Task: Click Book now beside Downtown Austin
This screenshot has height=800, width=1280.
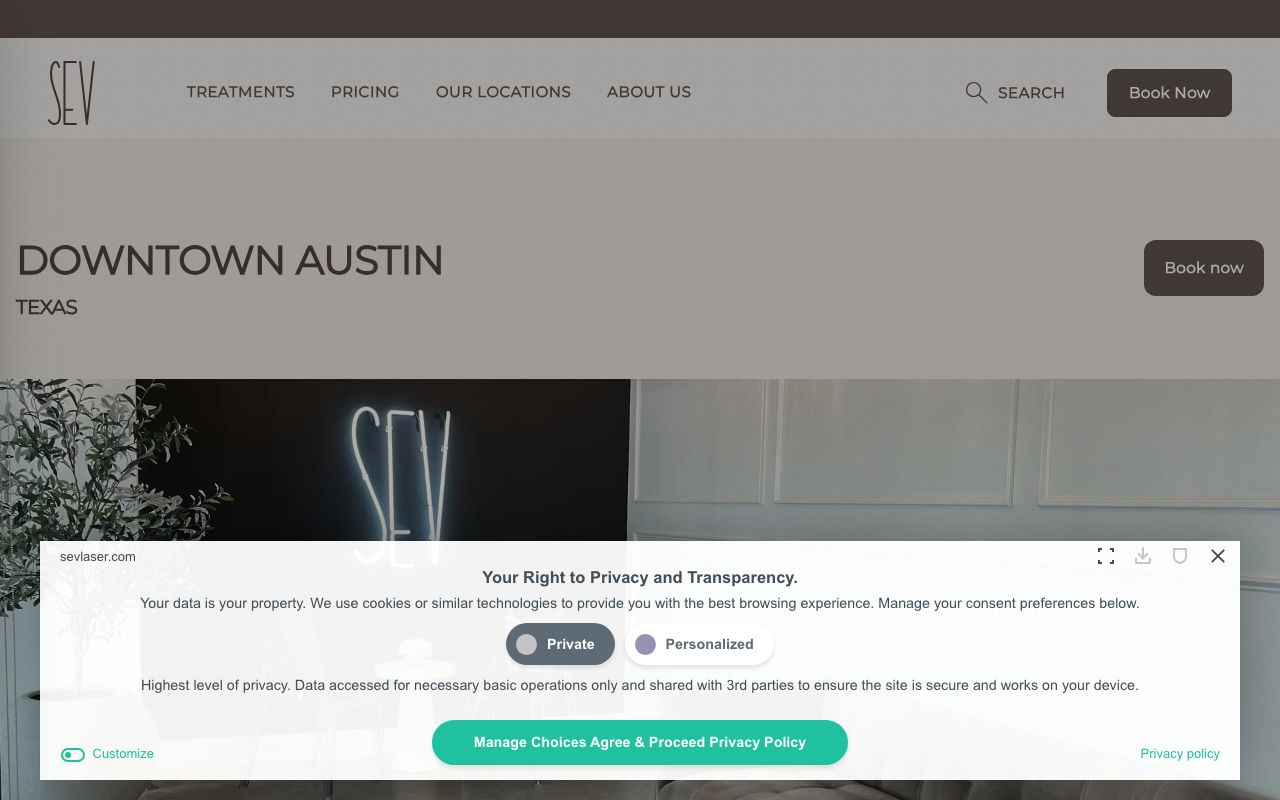Action: [x=1204, y=268]
